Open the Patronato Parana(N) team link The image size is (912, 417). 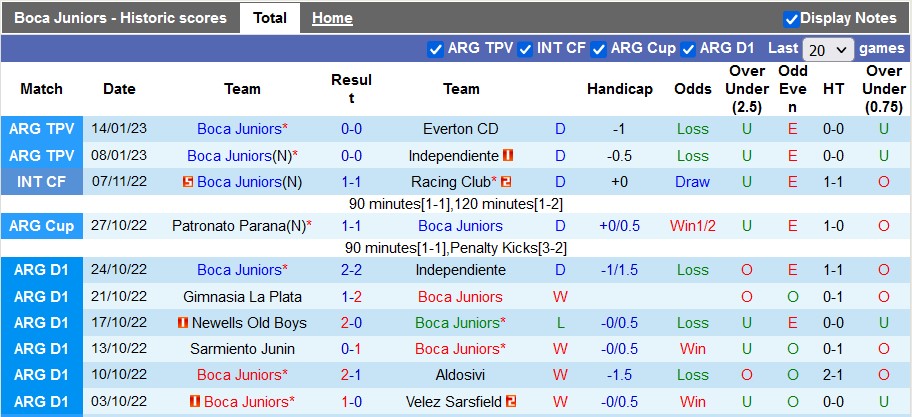click(238, 226)
